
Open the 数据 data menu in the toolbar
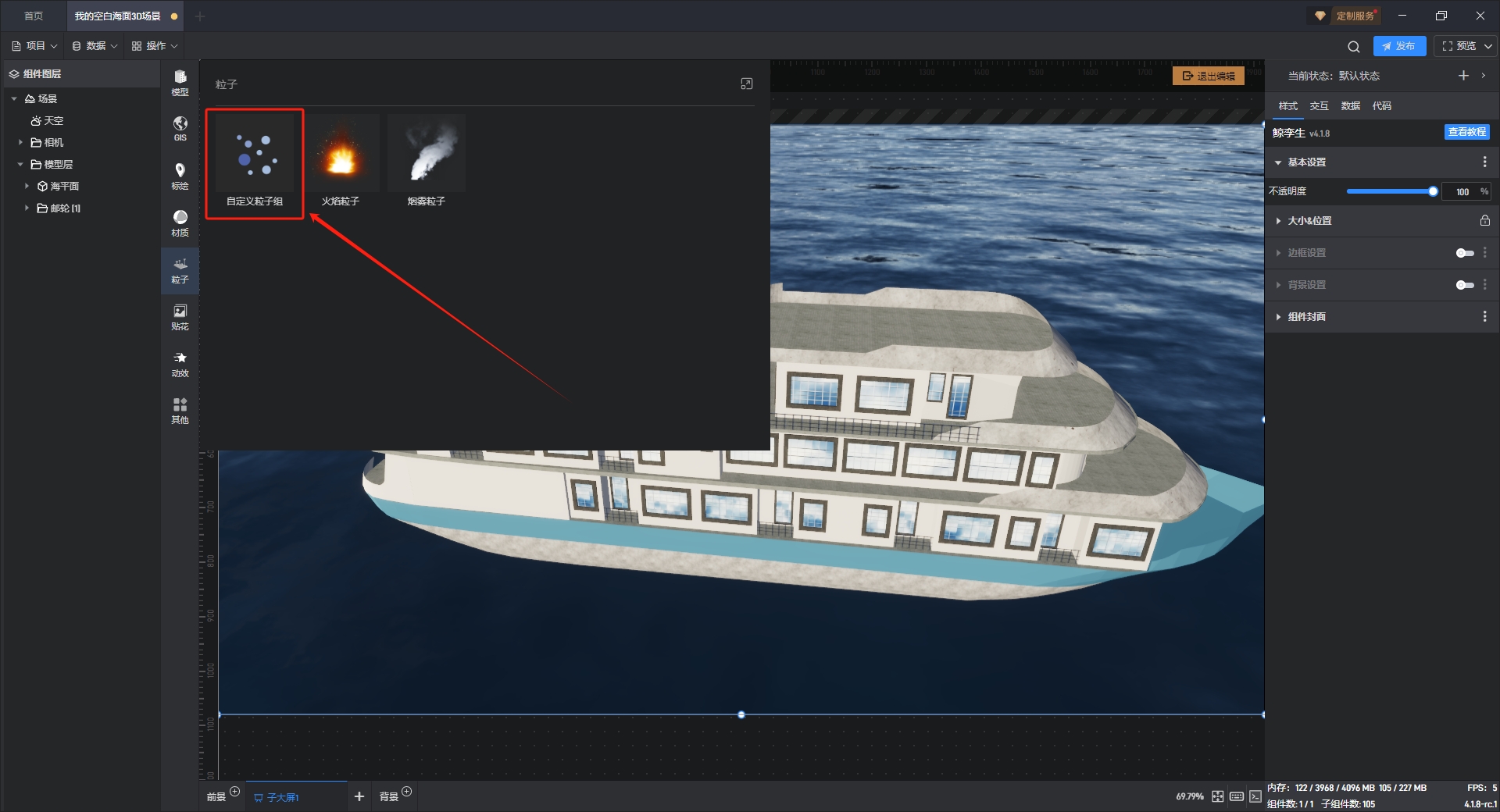[95, 46]
